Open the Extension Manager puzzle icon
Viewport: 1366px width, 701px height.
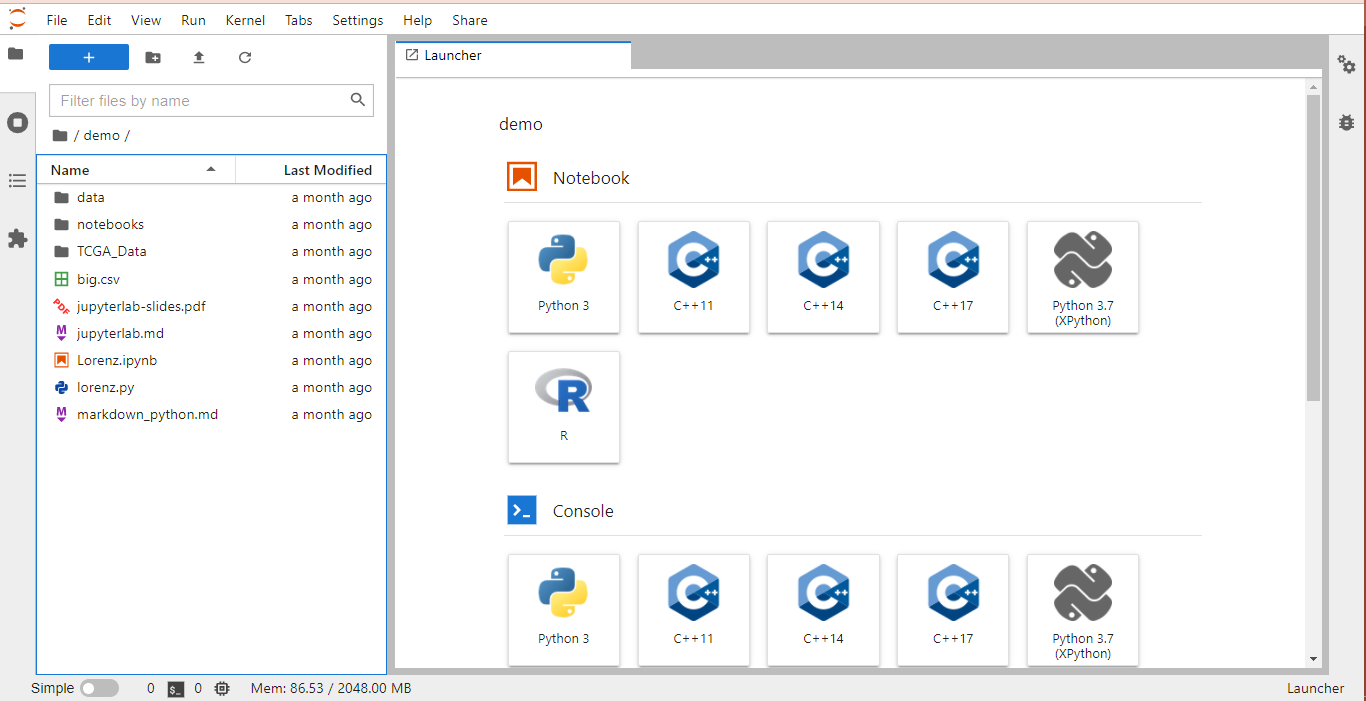click(17, 238)
